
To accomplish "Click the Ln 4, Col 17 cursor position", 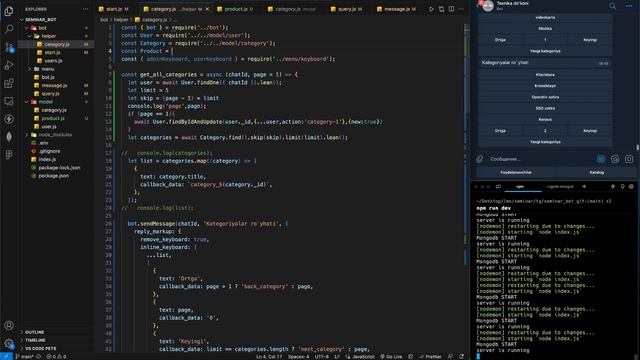I will tap(269, 357).
